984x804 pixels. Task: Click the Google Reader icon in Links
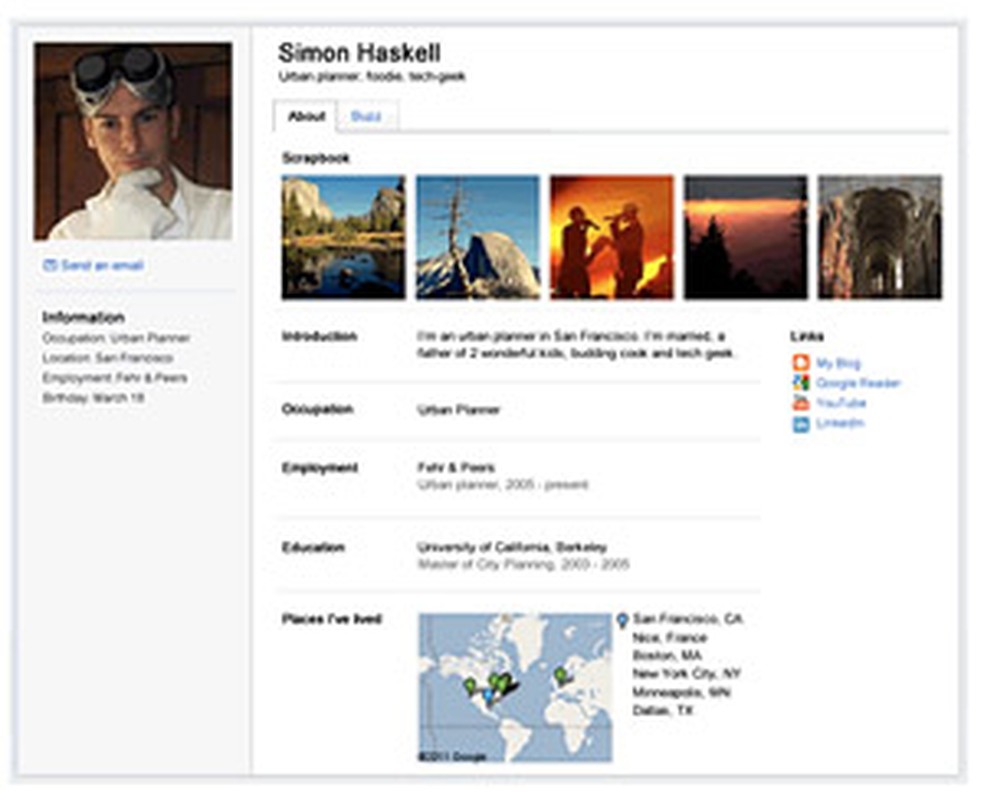(x=800, y=382)
